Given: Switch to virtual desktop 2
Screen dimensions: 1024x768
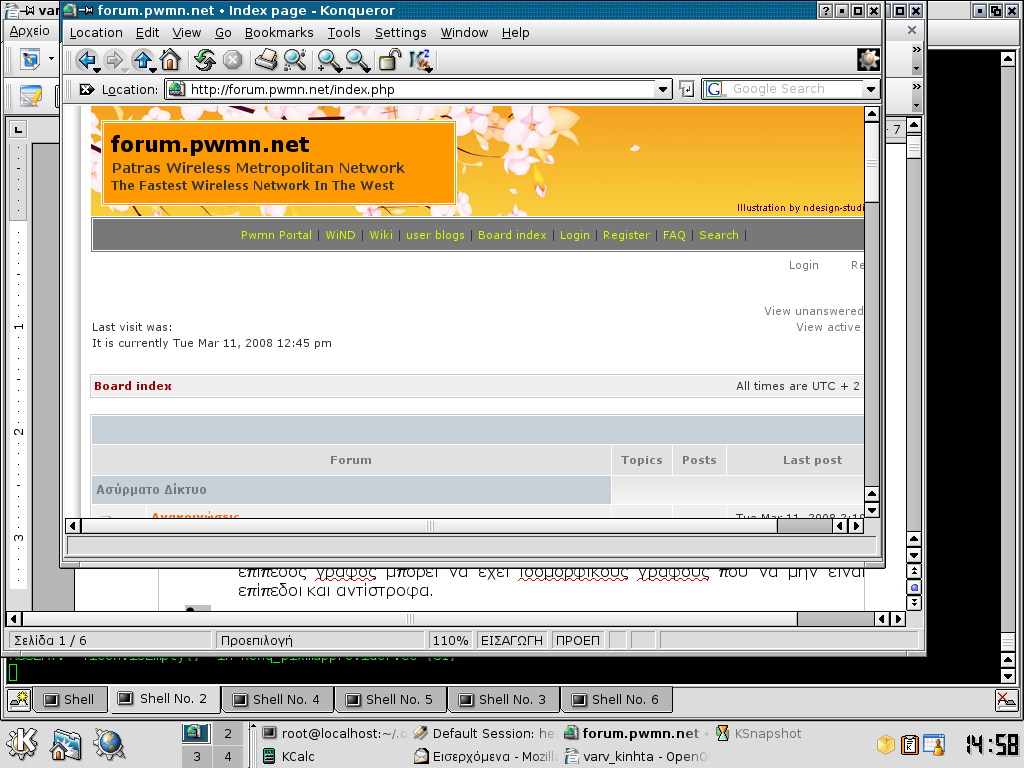Looking at the screenshot, I should tap(228, 734).
